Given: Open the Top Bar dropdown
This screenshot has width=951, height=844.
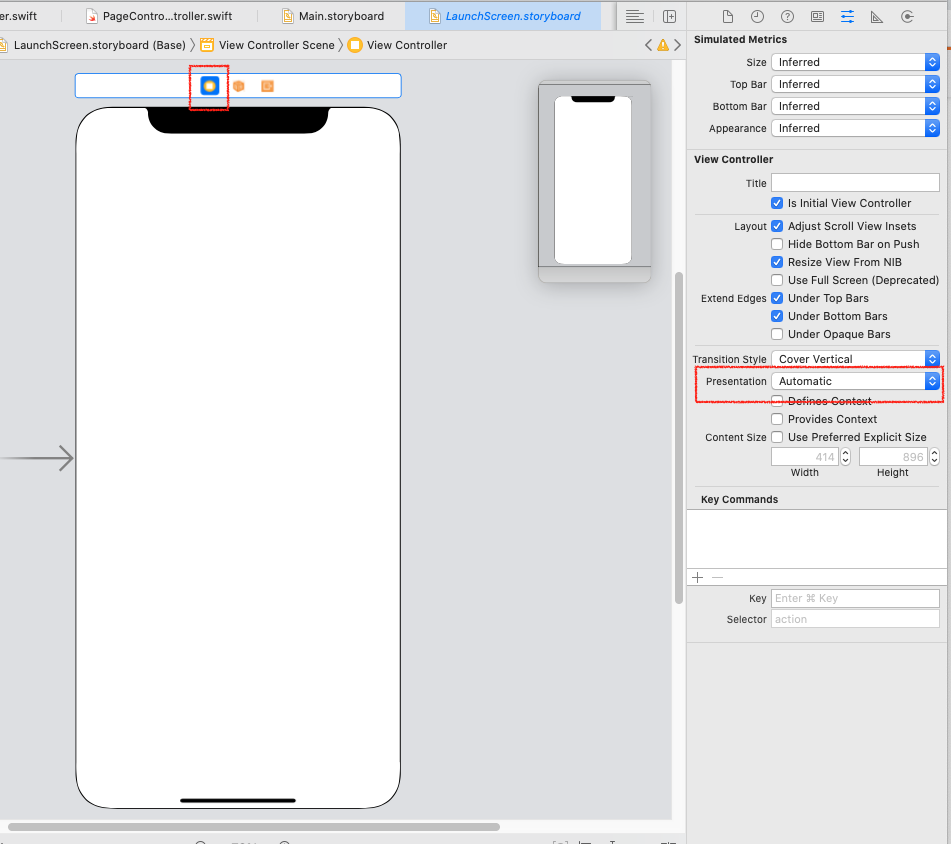Looking at the screenshot, I should tap(855, 84).
